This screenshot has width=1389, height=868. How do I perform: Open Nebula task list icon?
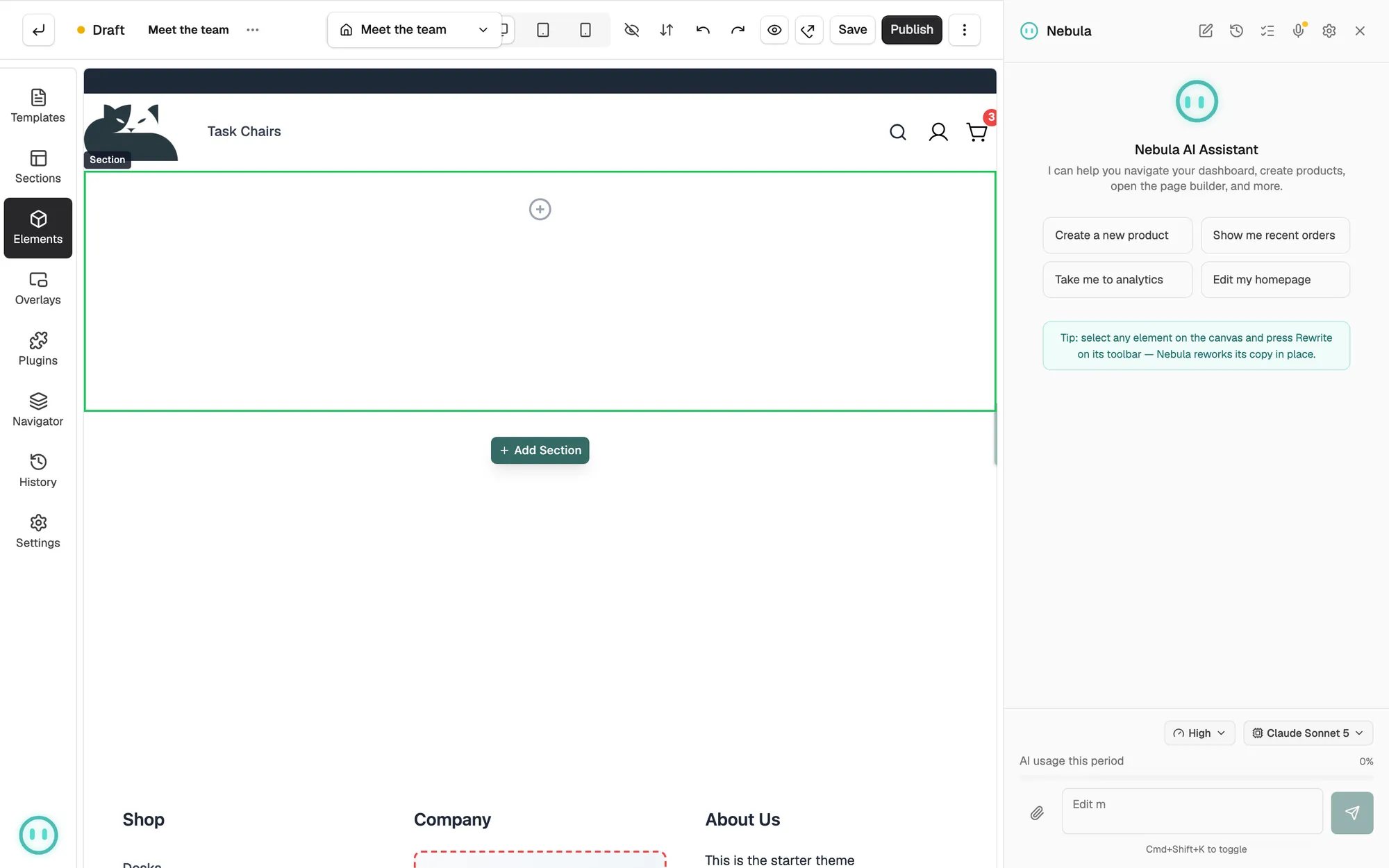pyautogui.click(x=1267, y=31)
